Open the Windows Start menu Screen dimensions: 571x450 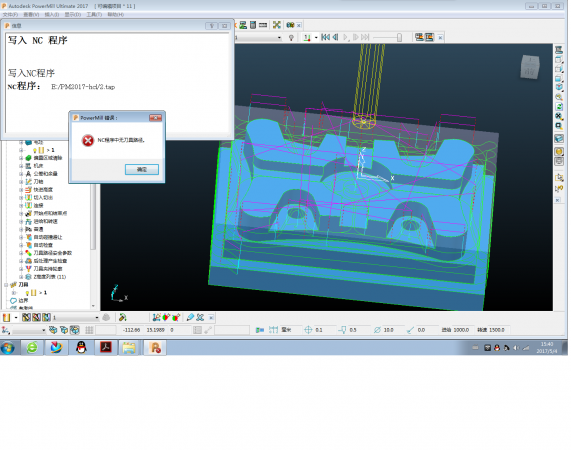click(8, 348)
